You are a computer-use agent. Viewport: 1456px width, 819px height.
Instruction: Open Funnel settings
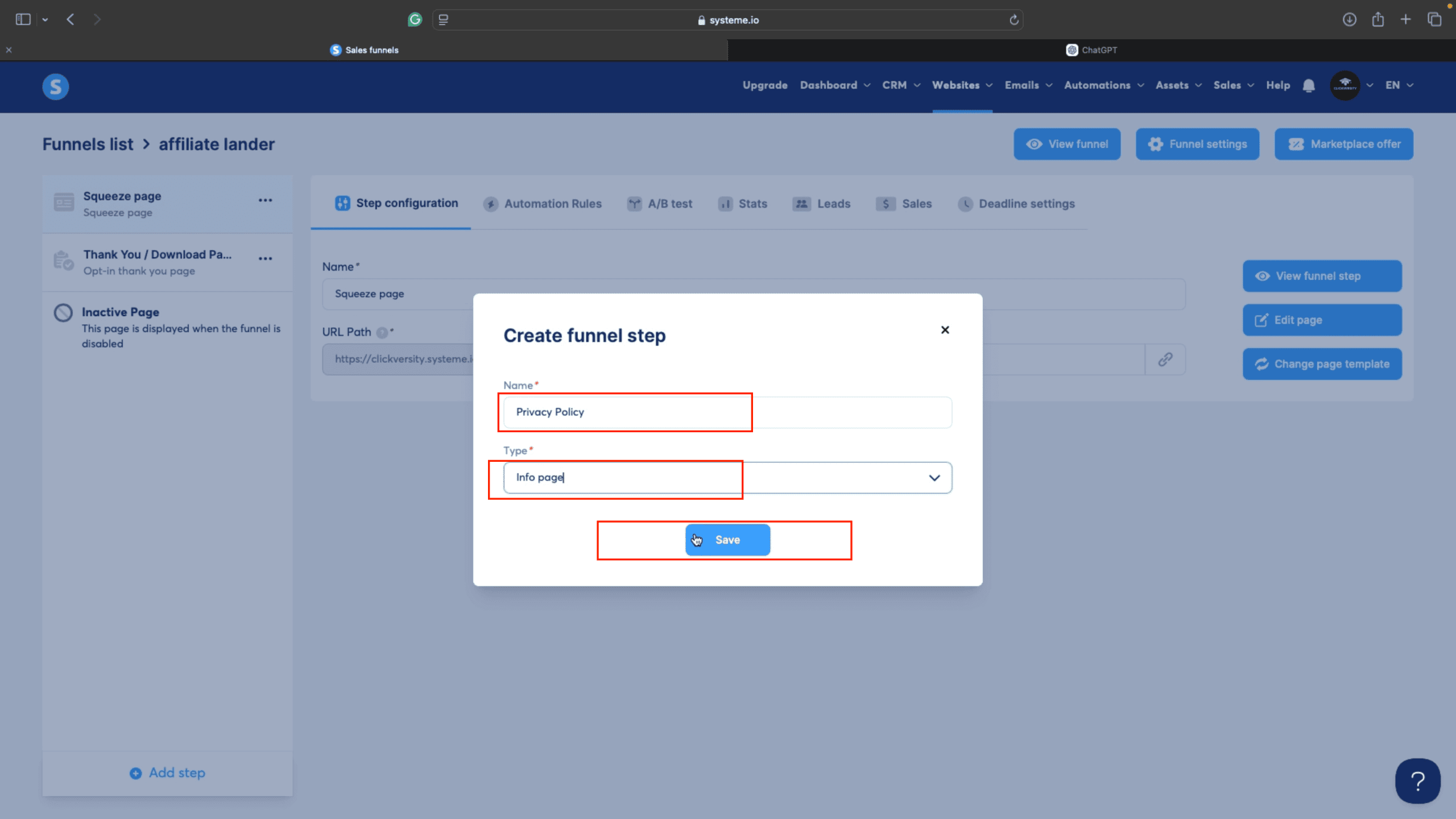[1197, 144]
